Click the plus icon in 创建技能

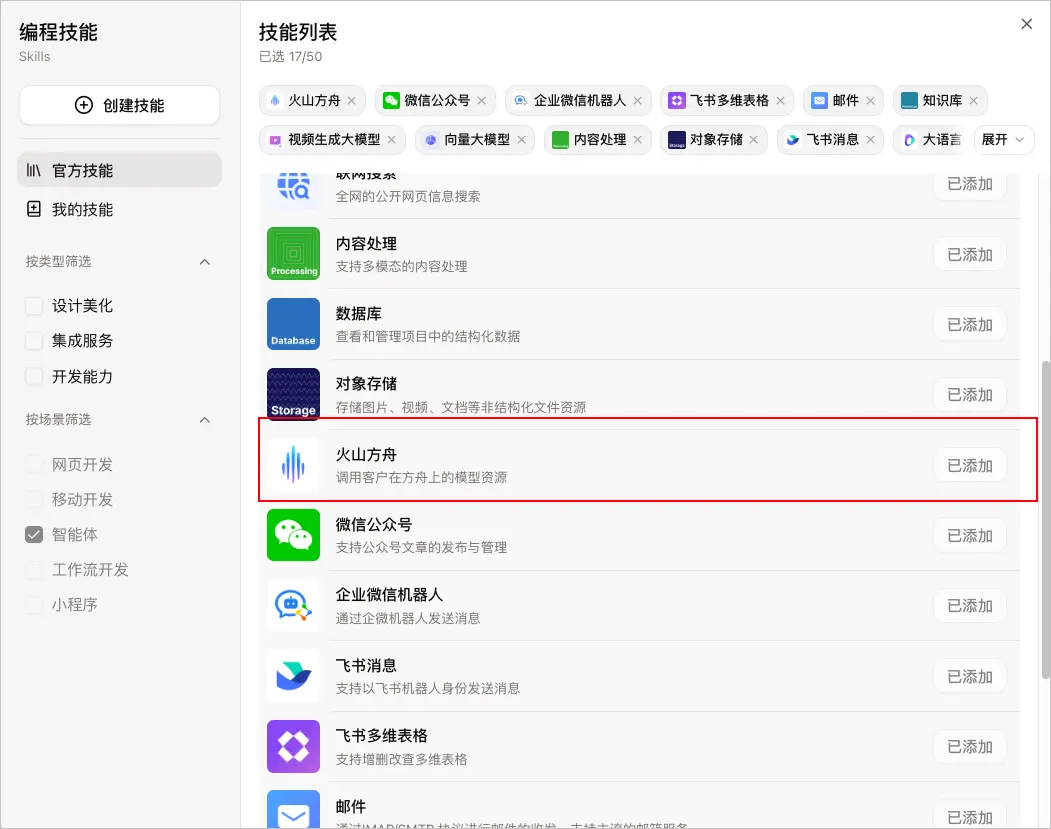[84, 105]
